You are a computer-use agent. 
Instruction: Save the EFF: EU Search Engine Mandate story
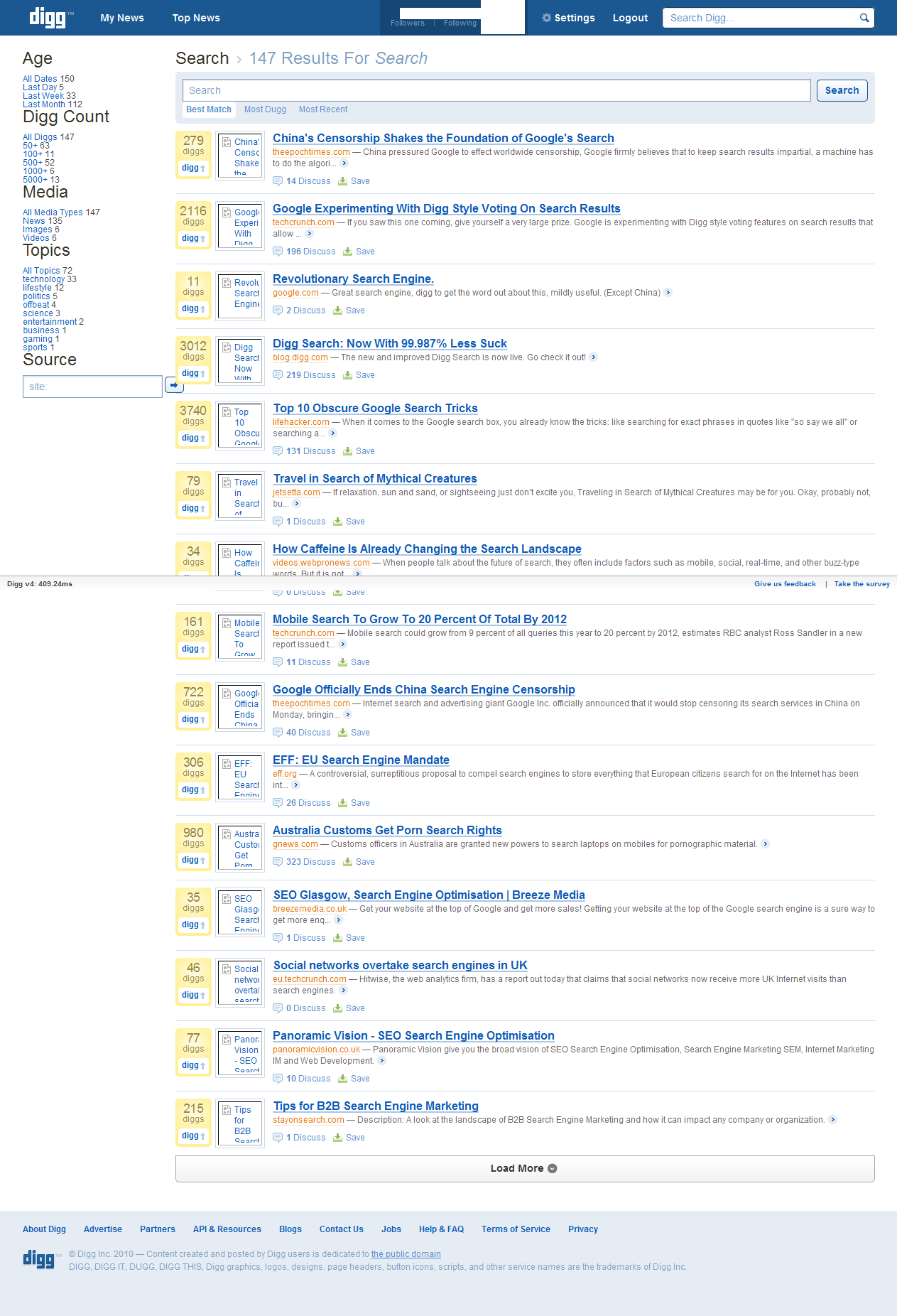click(354, 803)
